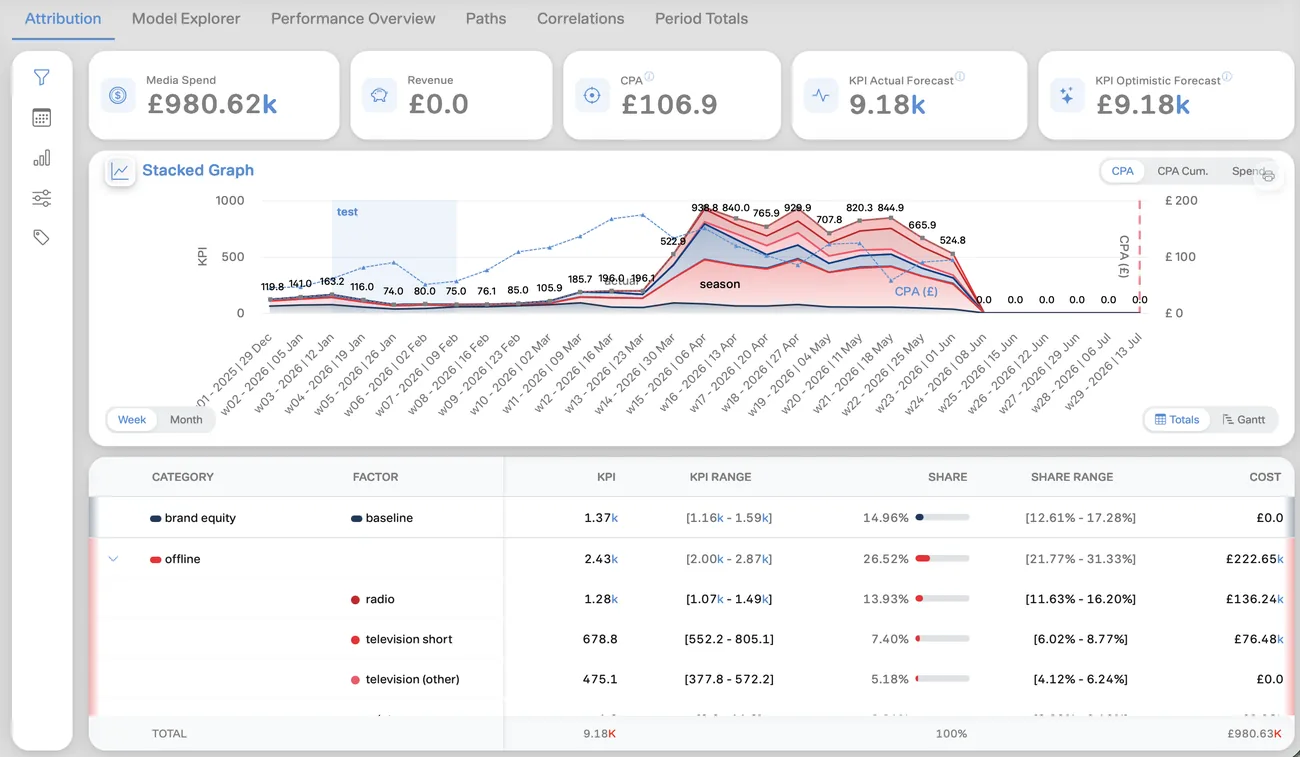Click the radio factor color dot
The image size is (1300, 757).
coord(356,600)
